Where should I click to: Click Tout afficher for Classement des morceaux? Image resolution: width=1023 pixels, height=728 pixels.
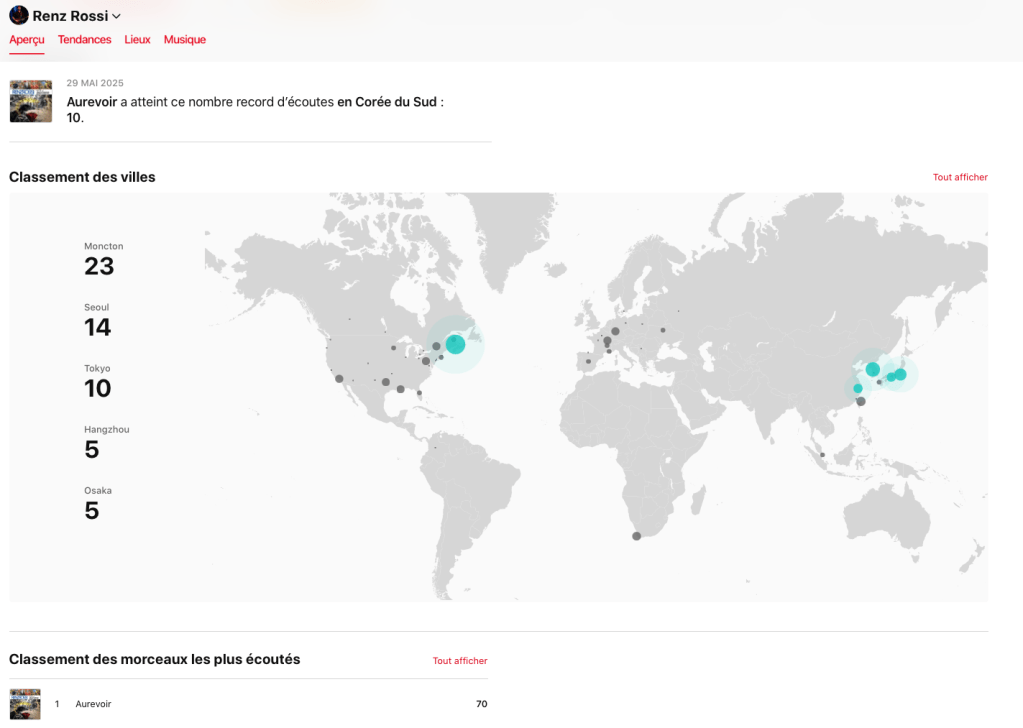coord(460,661)
